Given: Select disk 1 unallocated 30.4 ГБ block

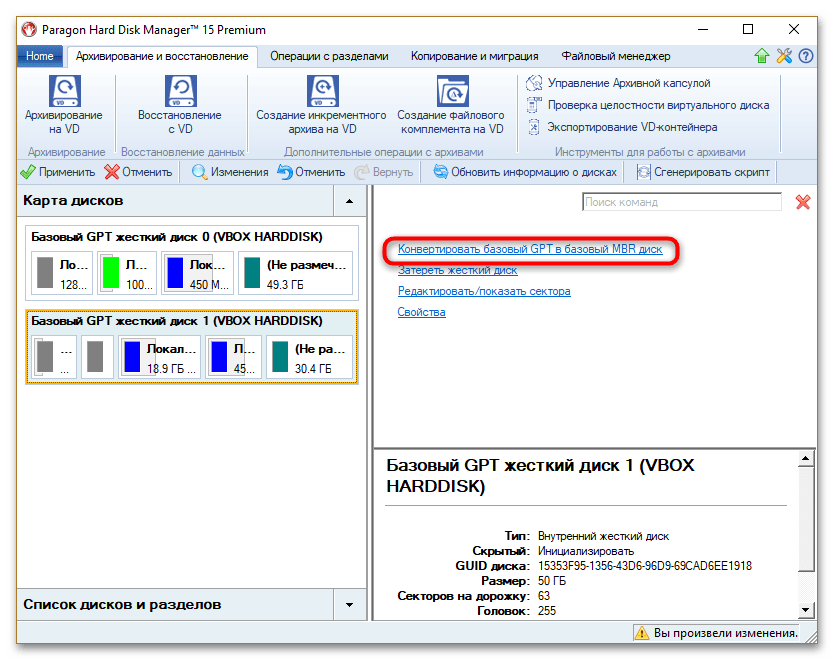Looking at the screenshot, I should click(310, 357).
